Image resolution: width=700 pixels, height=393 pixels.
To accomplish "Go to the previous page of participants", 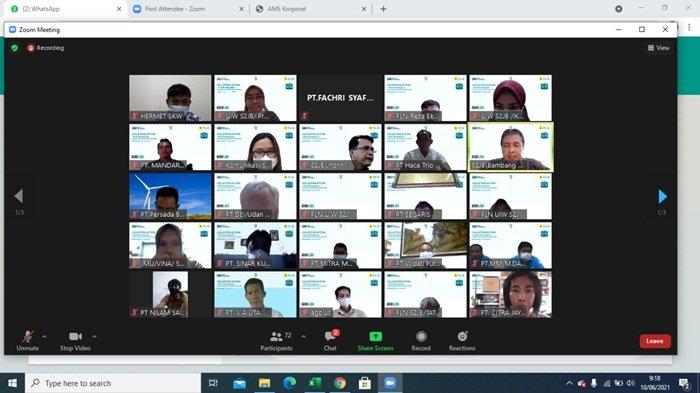I will point(19,196).
